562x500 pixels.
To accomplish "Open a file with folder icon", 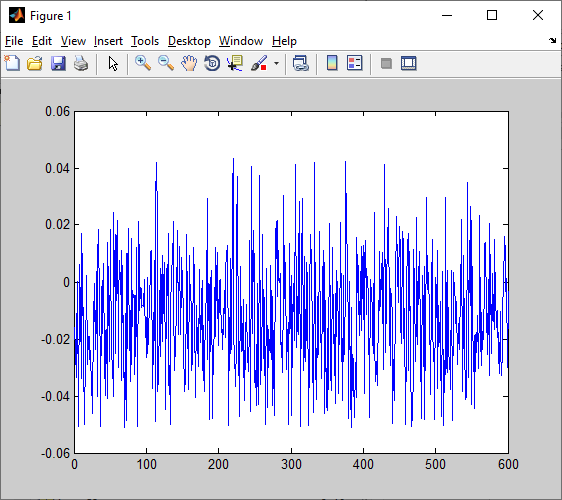I will [35, 63].
